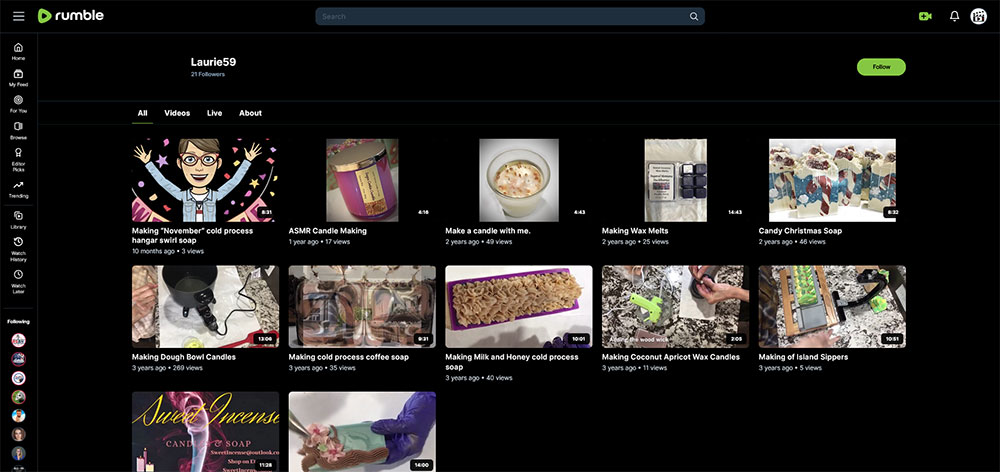This screenshot has width=1000, height=472.
Task: Open Making Coconut Apricot Wax Candles title
Action: tap(671, 357)
